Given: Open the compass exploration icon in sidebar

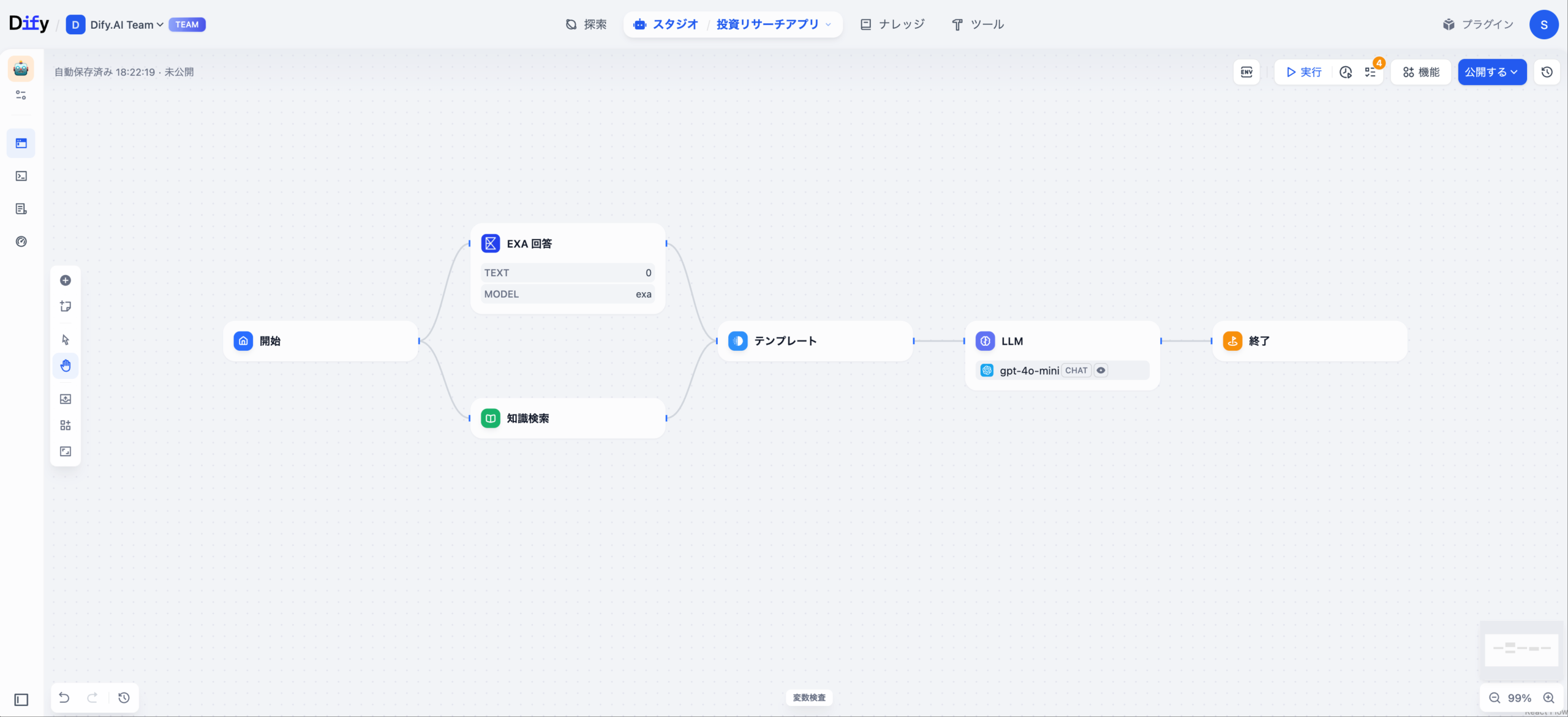Looking at the screenshot, I should point(21,241).
